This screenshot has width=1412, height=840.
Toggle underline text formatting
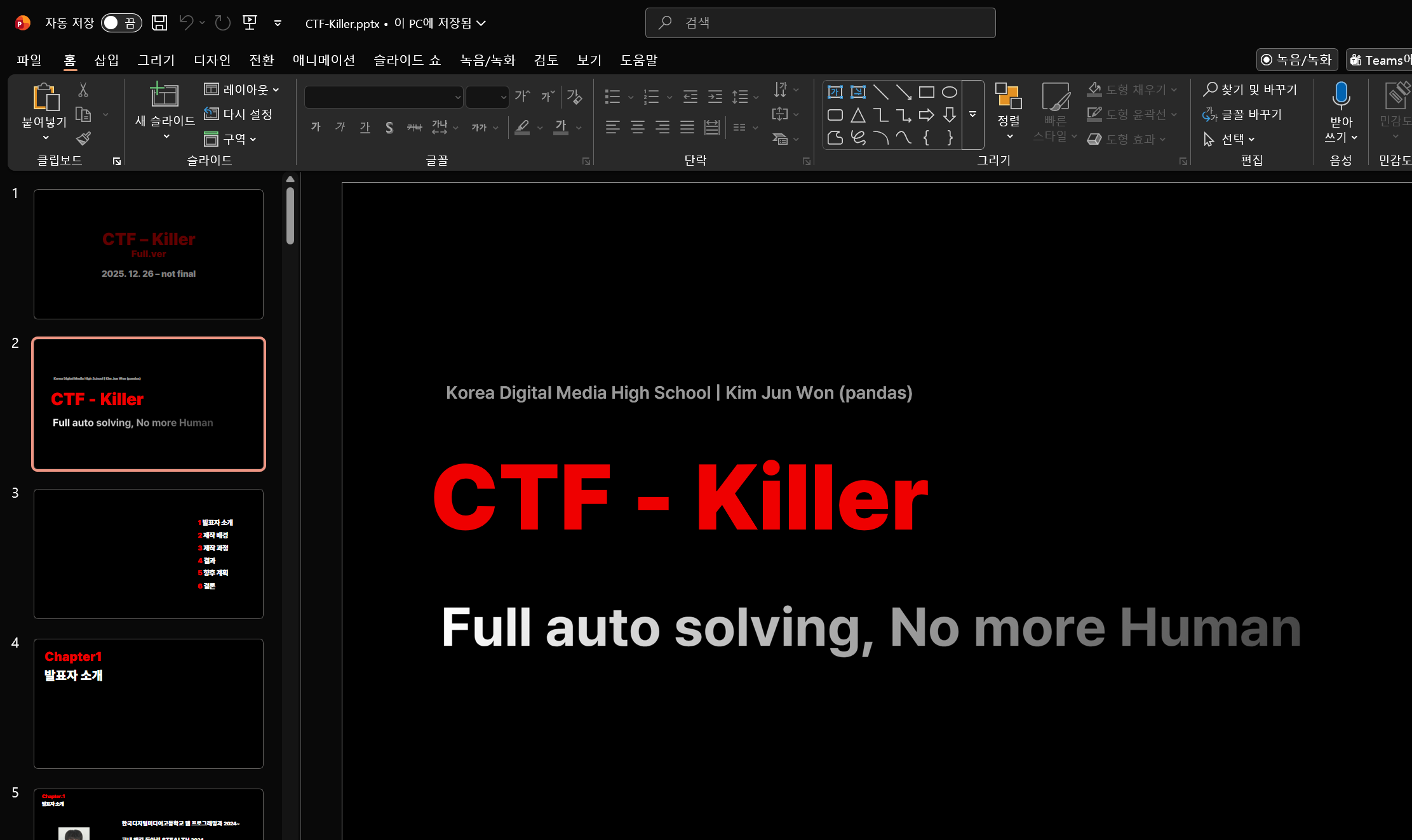tap(365, 128)
